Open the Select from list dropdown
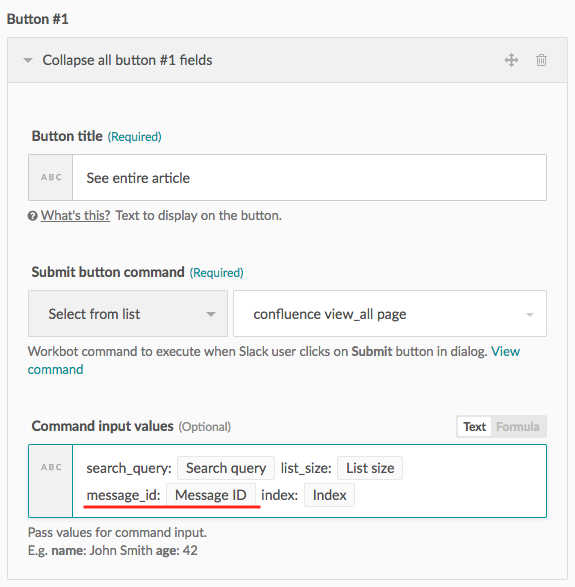The height and width of the screenshot is (587, 575). tap(128, 314)
